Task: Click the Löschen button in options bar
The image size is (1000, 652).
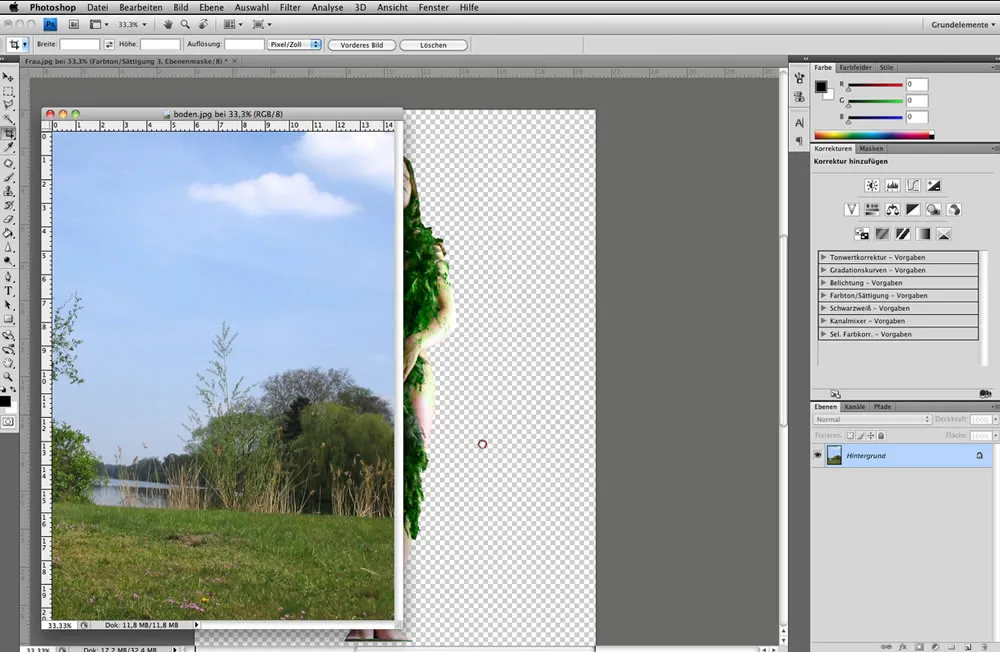Action: 433,44
